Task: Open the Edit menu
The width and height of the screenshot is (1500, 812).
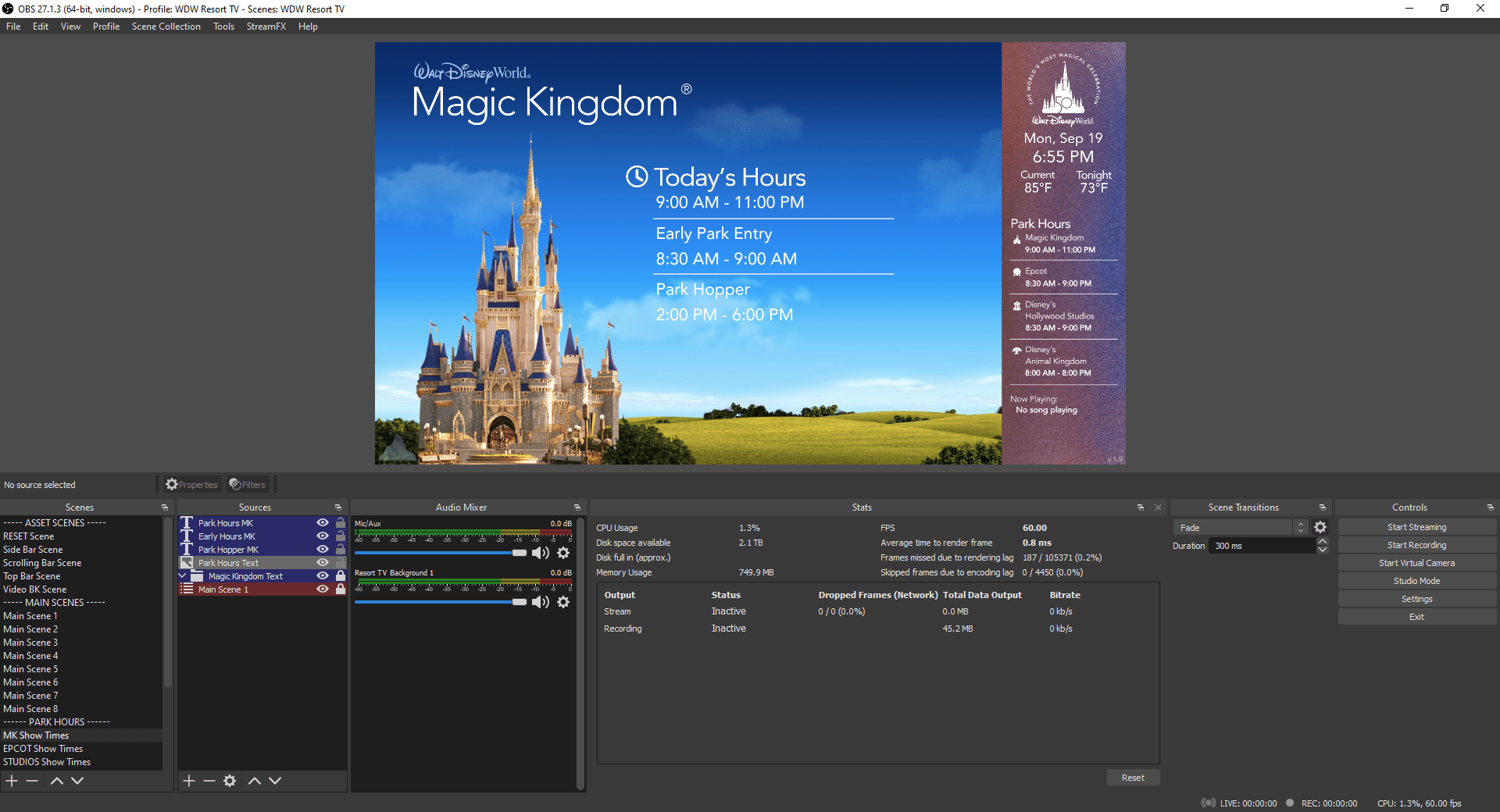Action: [x=41, y=27]
